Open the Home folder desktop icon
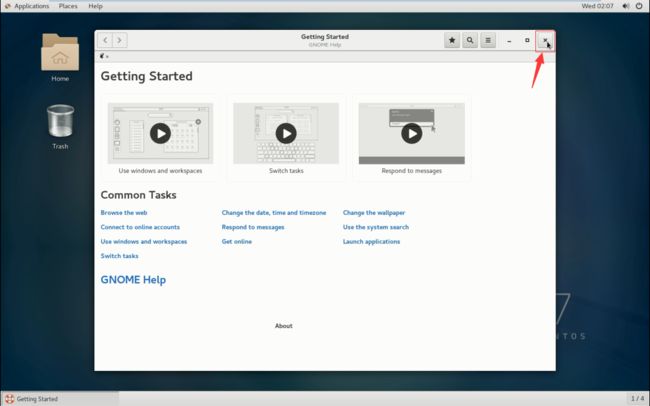Screen dimensions: 650x406 pyautogui.click(x=60, y=57)
